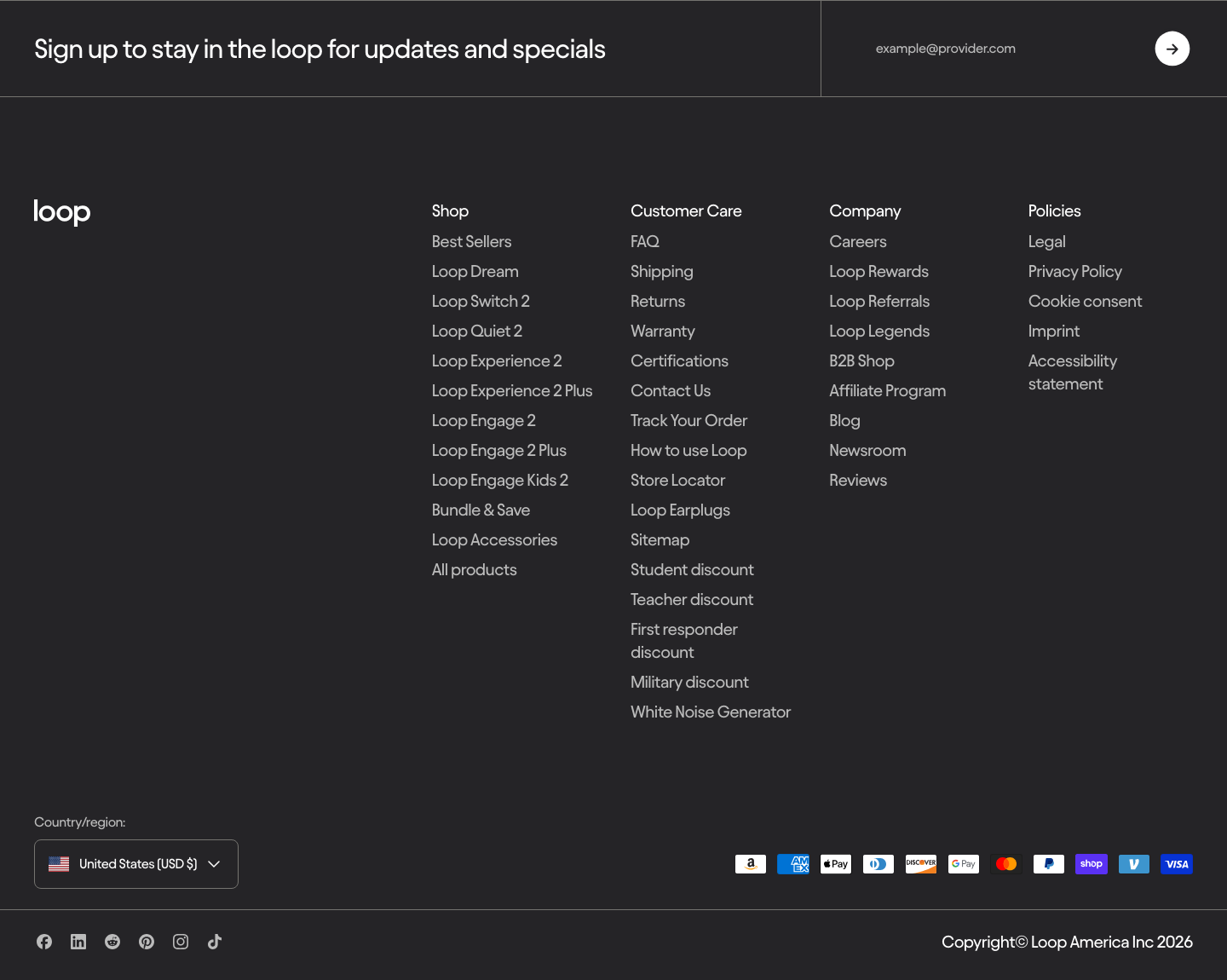The height and width of the screenshot is (980, 1227).
Task: Click the PayPal payment icon
Action: tap(1049, 864)
